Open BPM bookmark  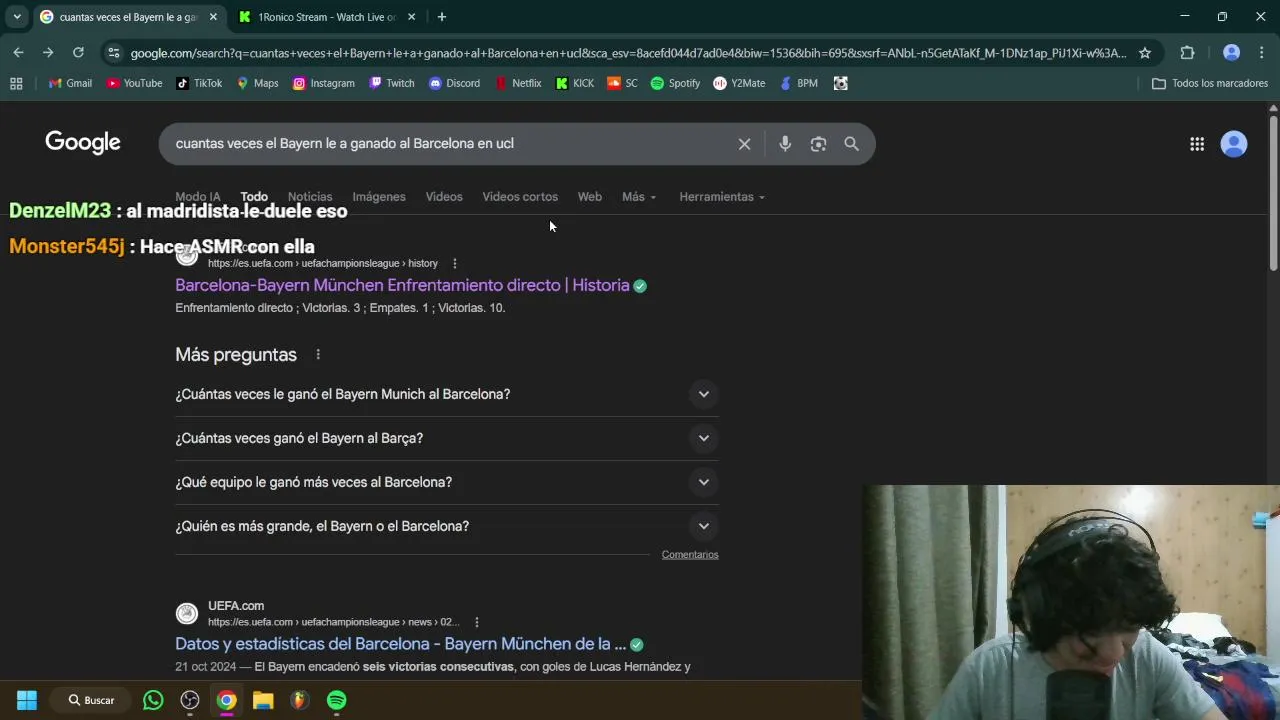(798, 83)
